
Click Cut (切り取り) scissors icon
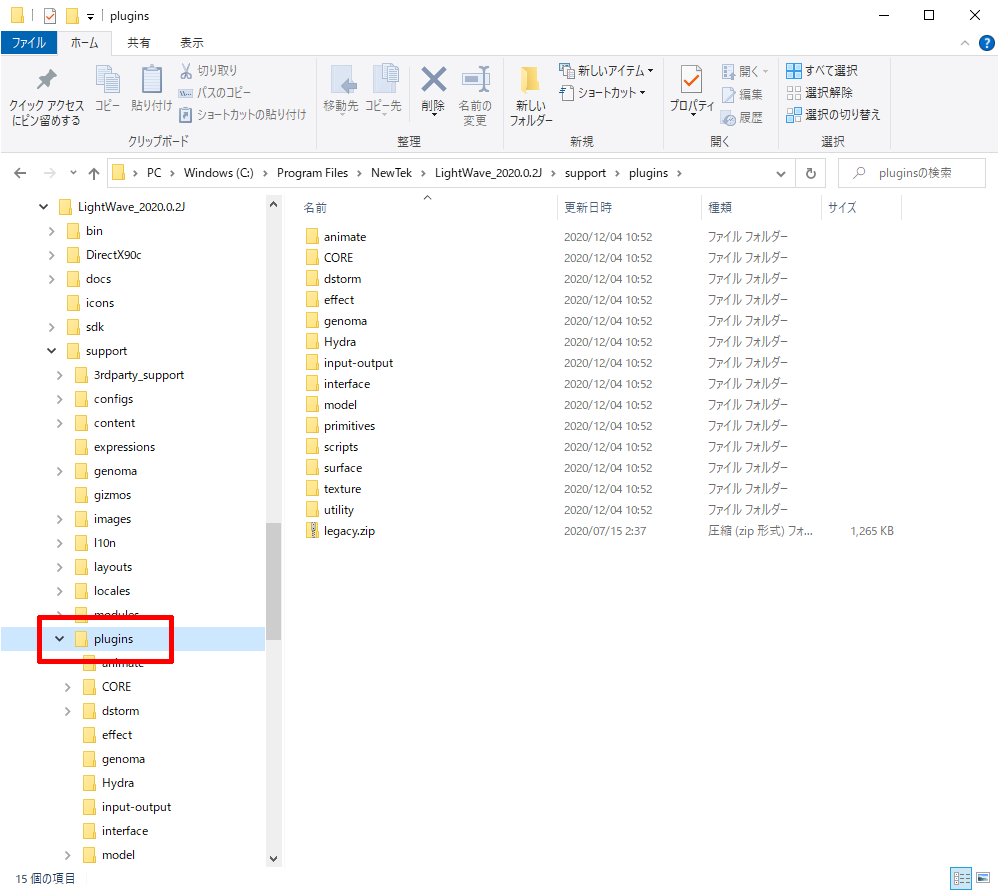coord(186,71)
